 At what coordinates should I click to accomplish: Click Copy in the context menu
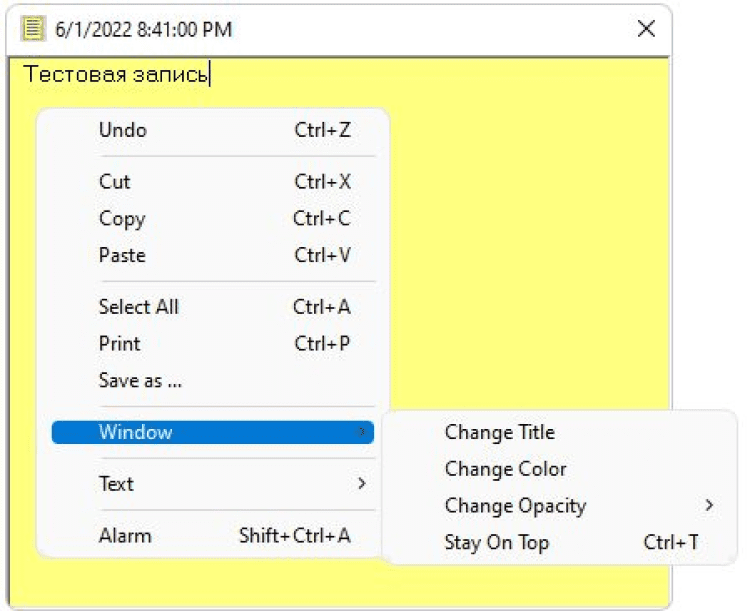point(122,219)
